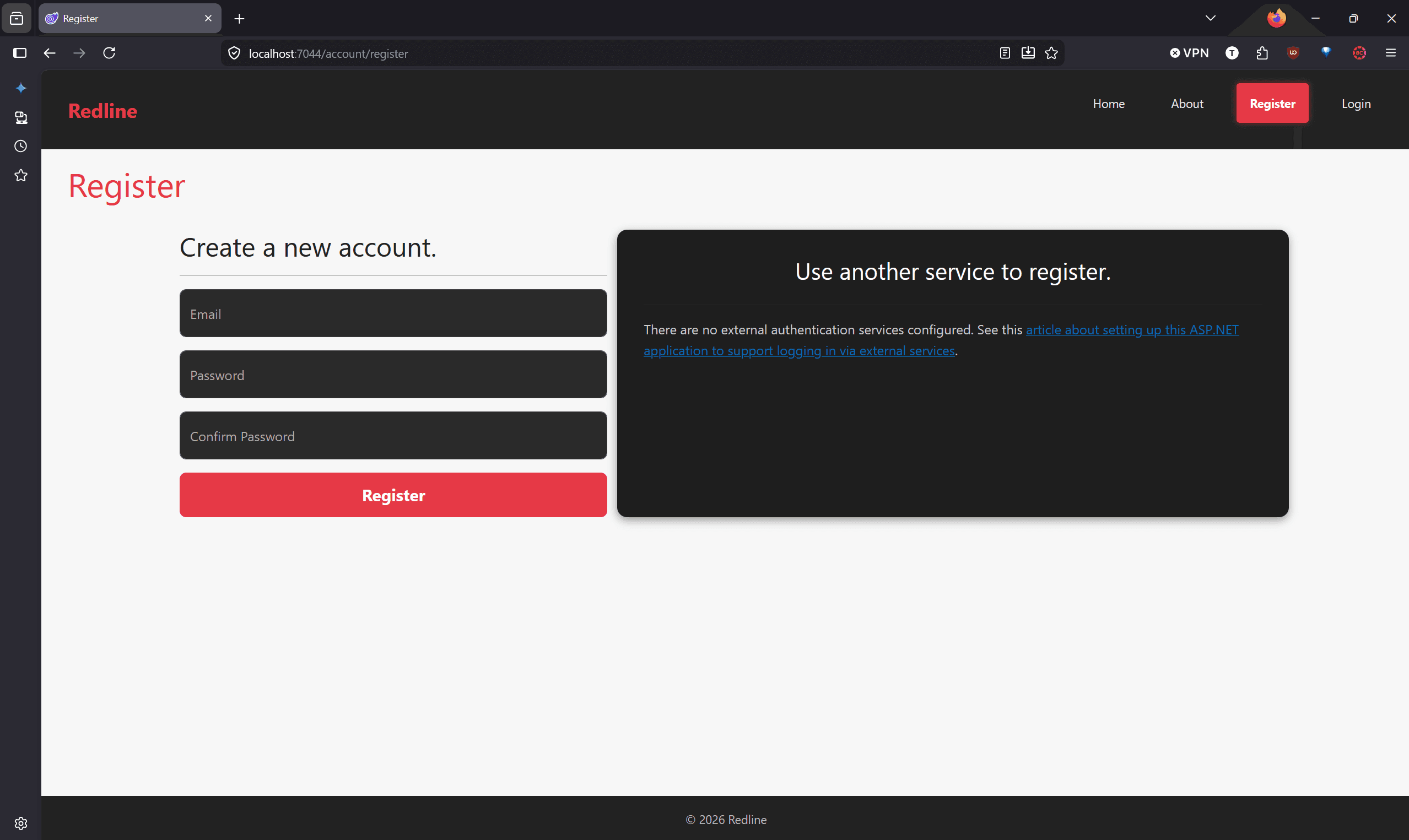1409x840 pixels.
Task: Open a new tab with plus button
Action: (x=240, y=19)
